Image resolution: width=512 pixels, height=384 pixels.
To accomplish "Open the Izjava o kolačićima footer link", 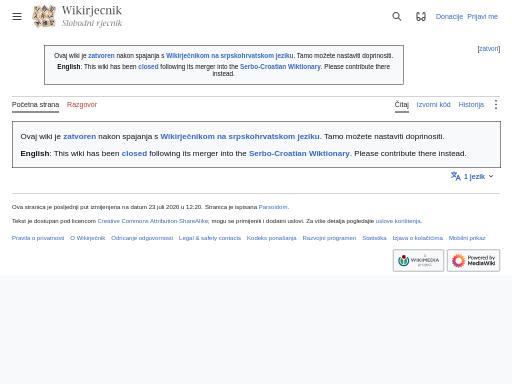I will pyautogui.click(x=418, y=238).
